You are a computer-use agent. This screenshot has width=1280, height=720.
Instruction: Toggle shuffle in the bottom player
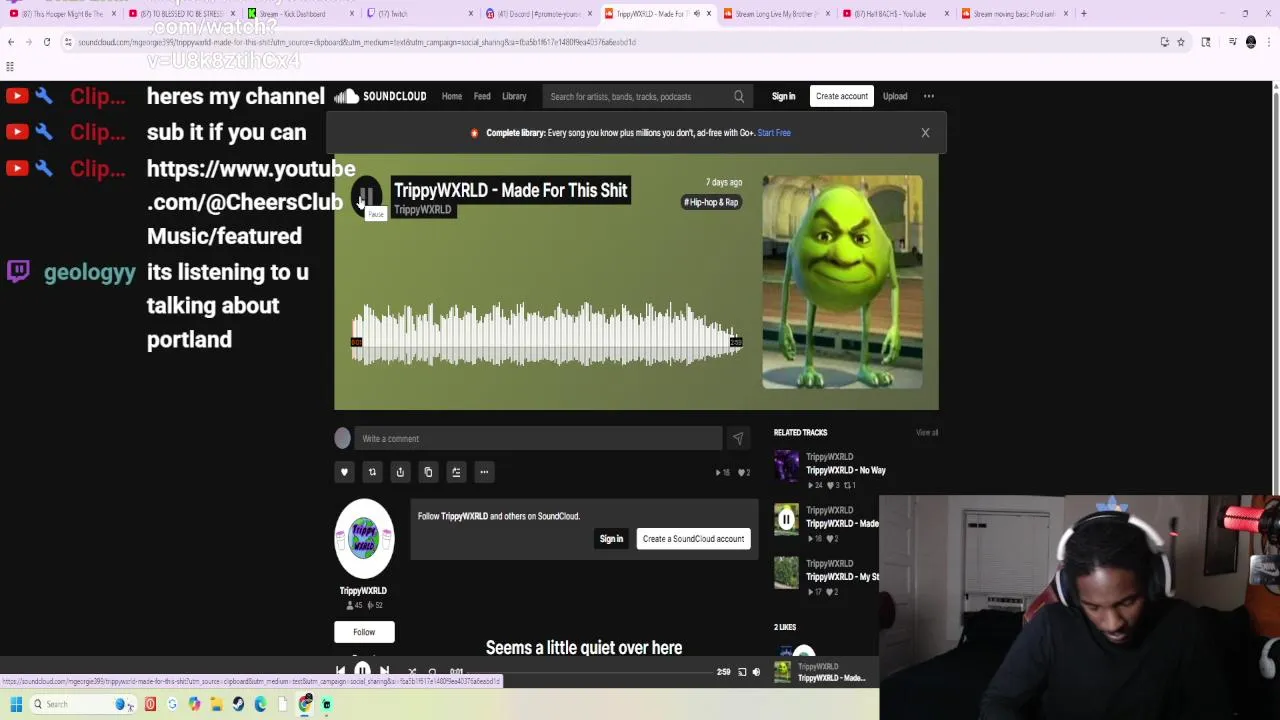[x=411, y=672]
